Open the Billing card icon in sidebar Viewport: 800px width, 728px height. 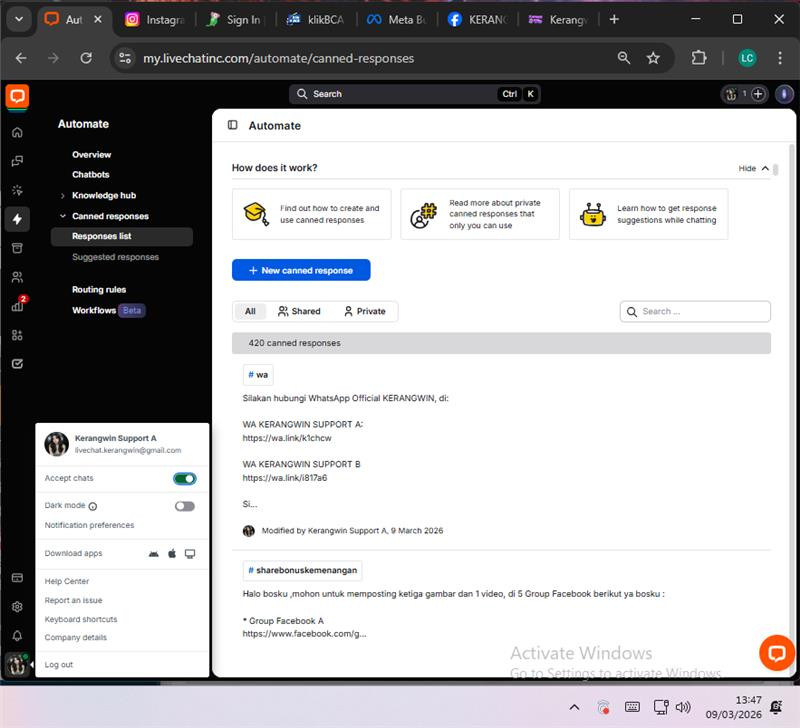point(17,578)
